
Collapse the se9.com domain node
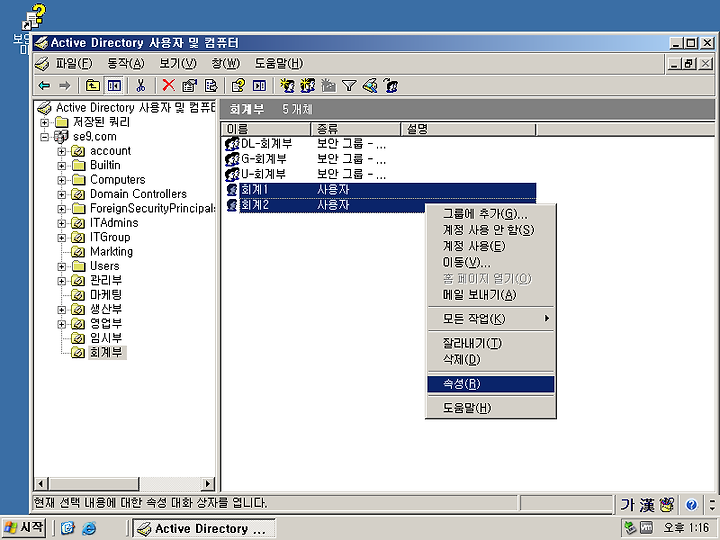45,137
